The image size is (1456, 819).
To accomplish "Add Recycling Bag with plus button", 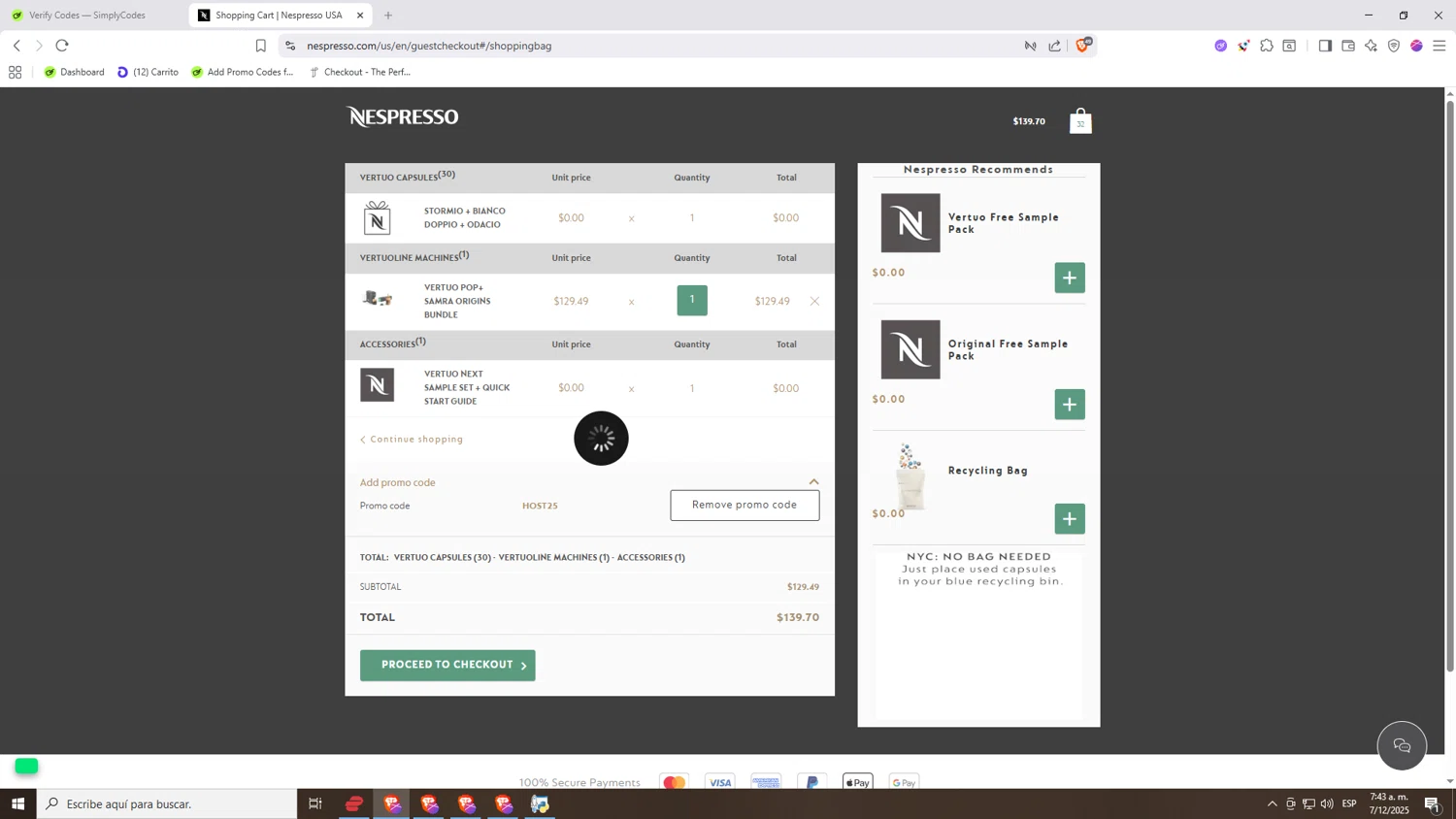I will pos(1070,519).
